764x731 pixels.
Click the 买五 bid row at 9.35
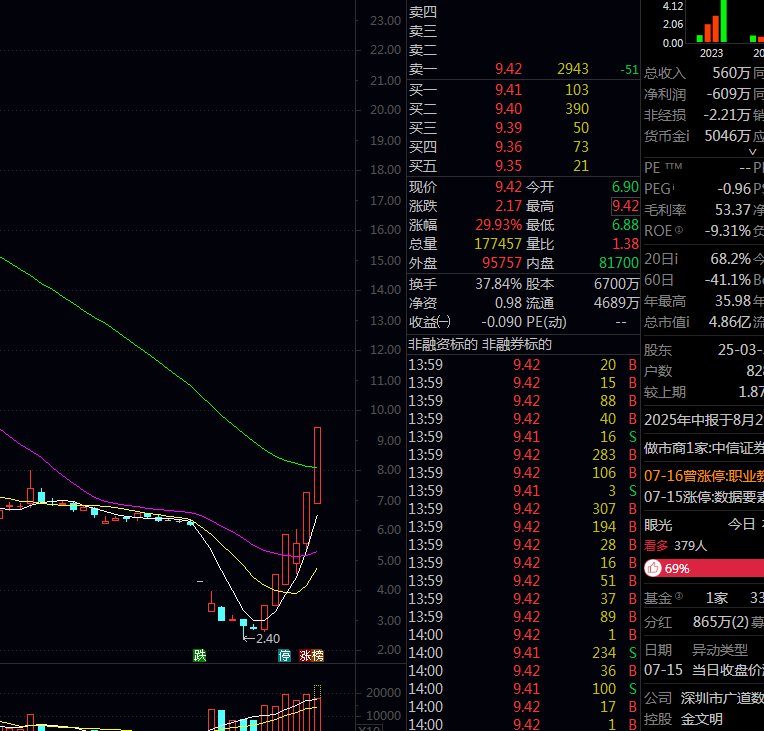pyautogui.click(x=523, y=166)
